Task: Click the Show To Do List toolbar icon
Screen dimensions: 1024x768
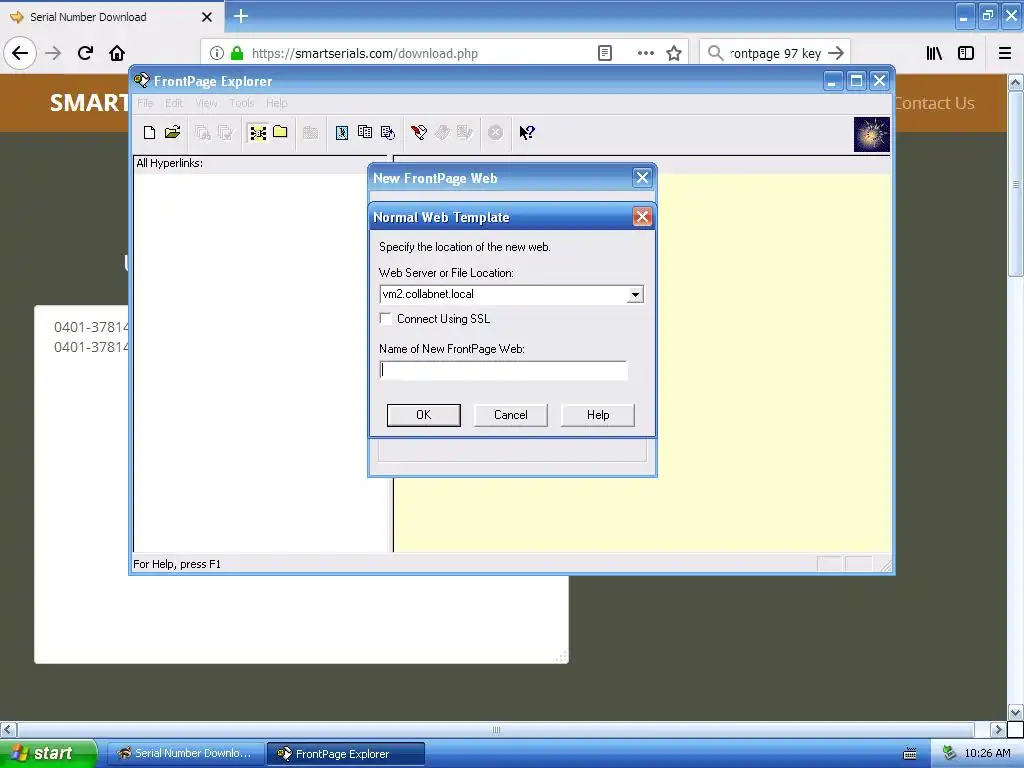Action: [442, 133]
